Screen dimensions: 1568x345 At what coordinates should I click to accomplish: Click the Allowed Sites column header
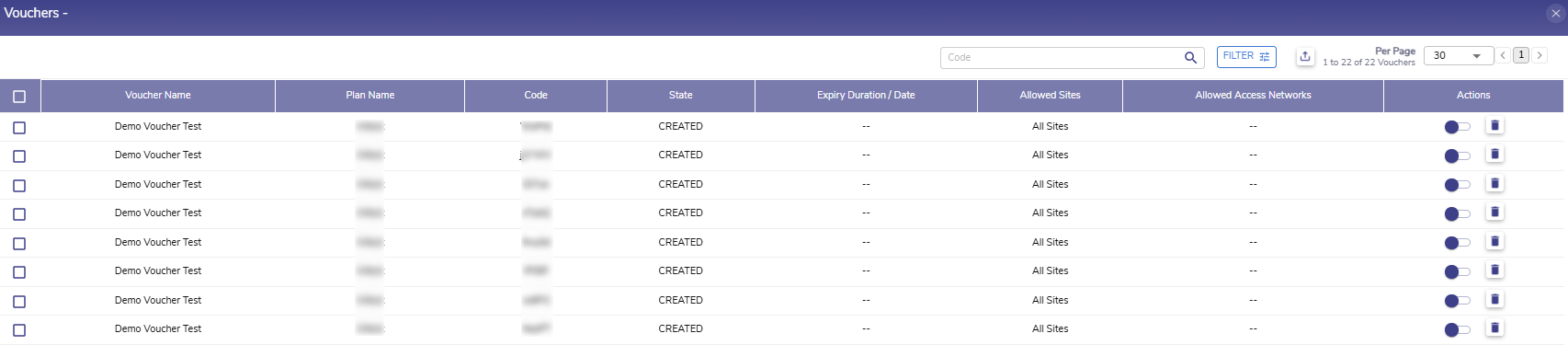click(x=1051, y=96)
